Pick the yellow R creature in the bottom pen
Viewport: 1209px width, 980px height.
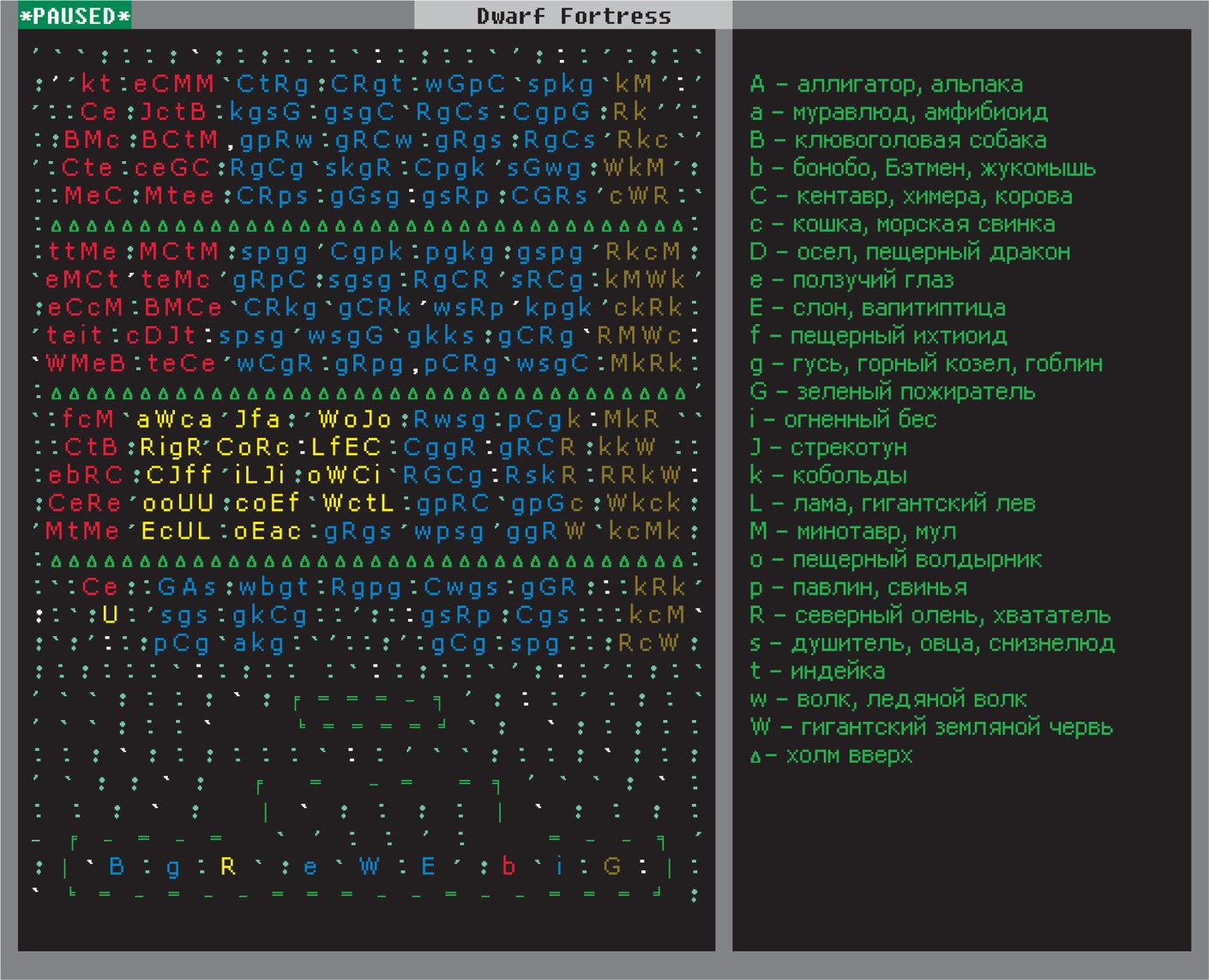[228, 867]
